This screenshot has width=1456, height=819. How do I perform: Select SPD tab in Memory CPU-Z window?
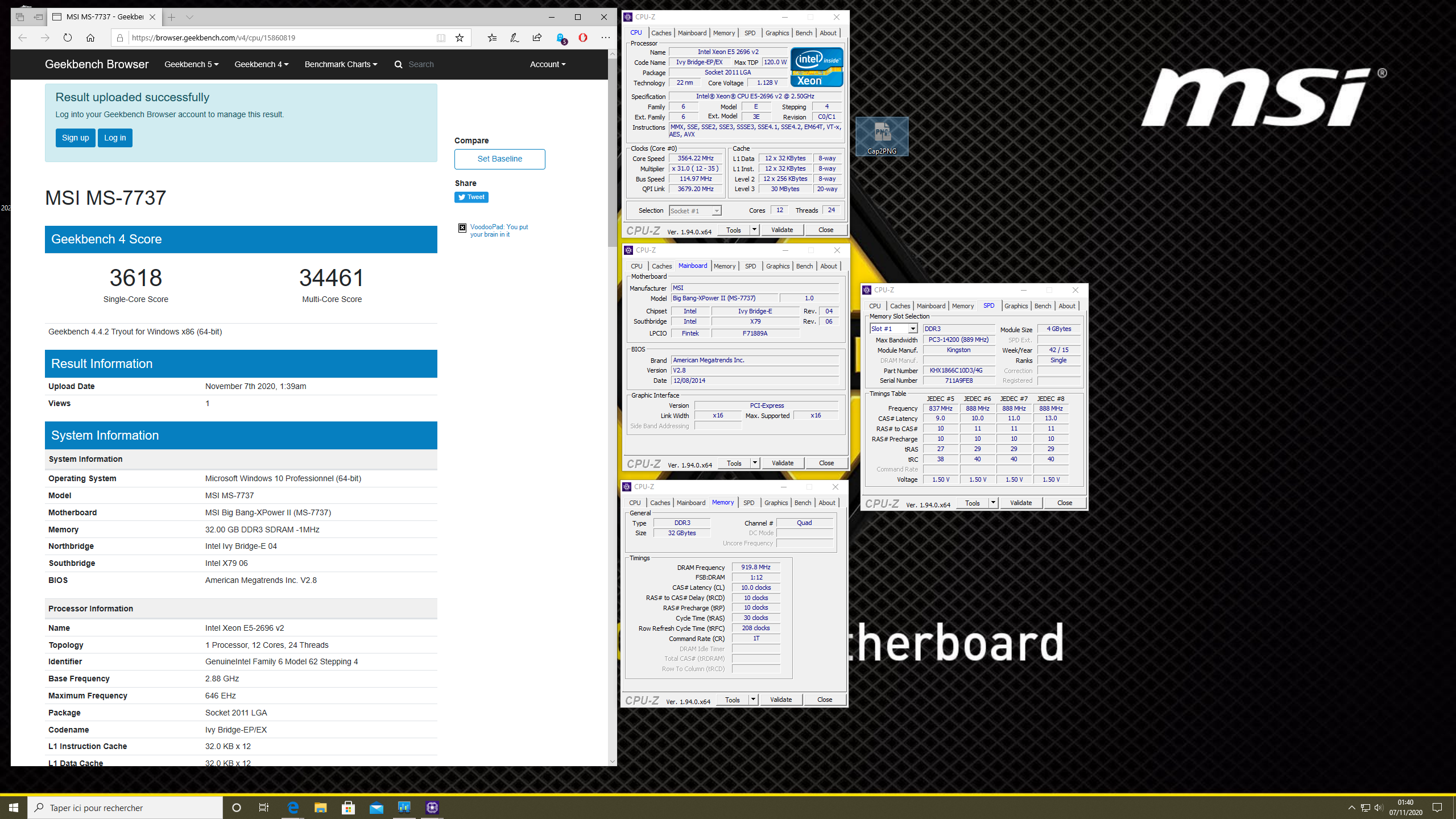(748, 503)
